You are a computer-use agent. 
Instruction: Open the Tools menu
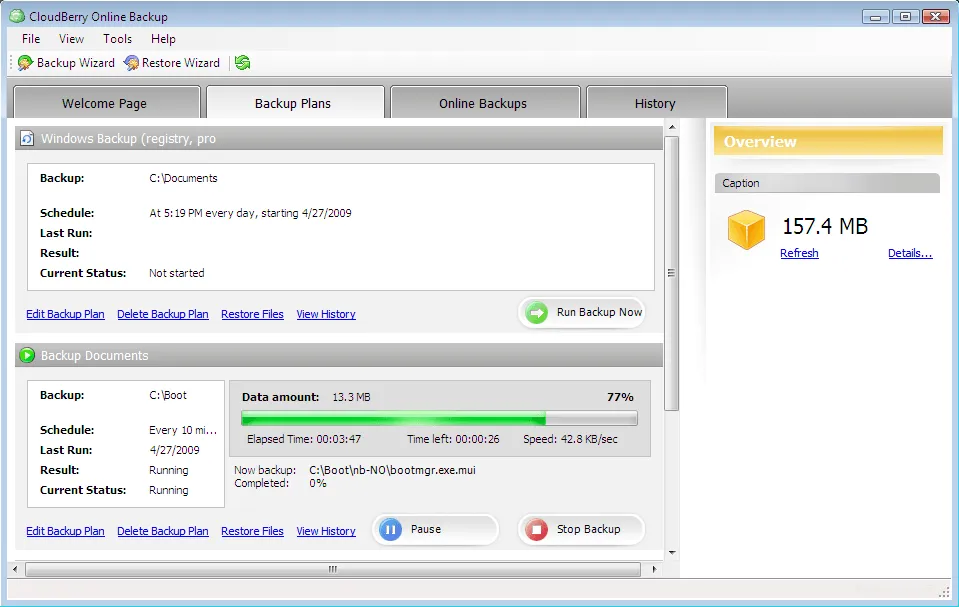click(117, 39)
